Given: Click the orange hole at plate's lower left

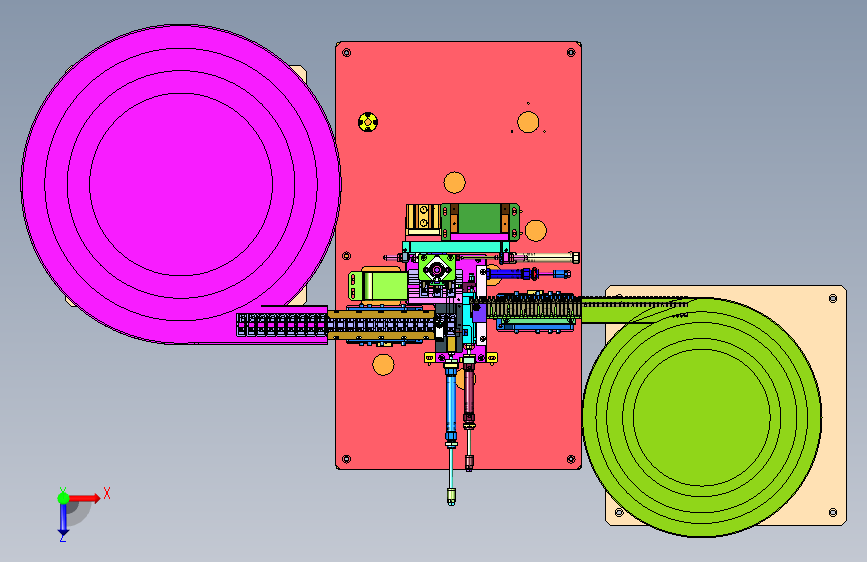Looking at the screenshot, I should point(383,365).
